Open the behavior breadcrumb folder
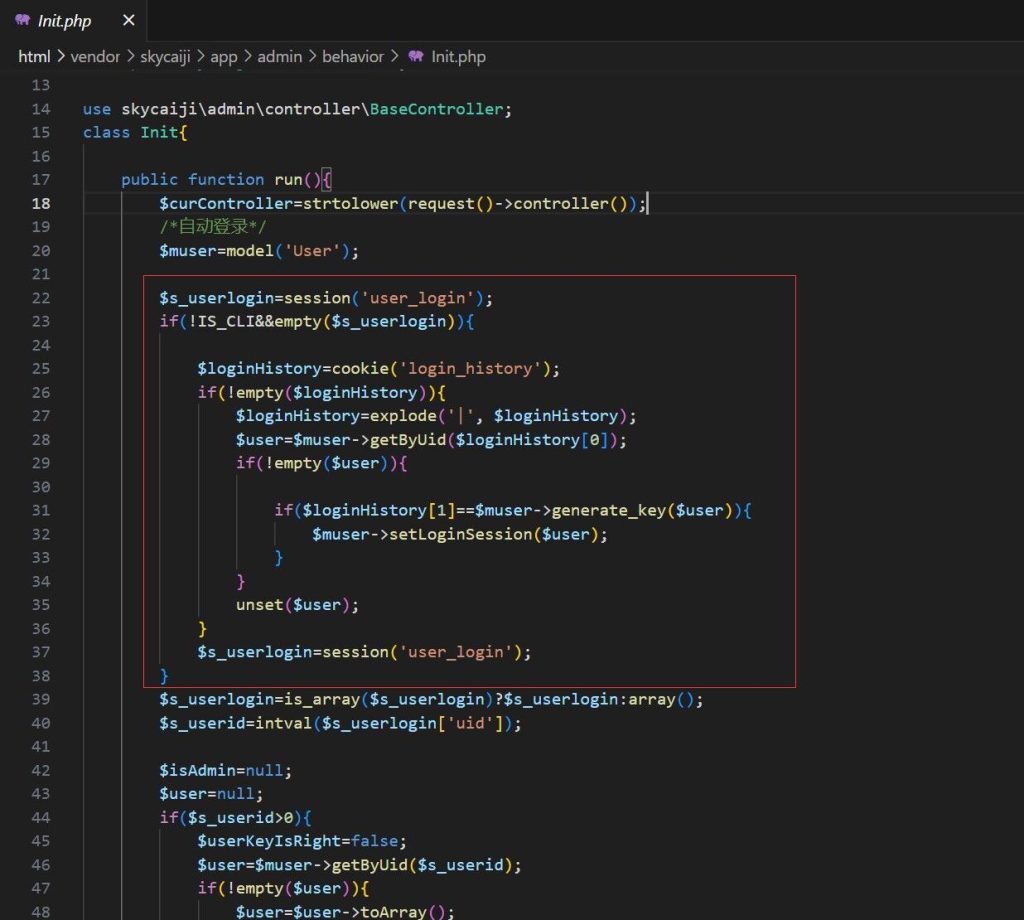Screen dimensions: 1024x920 point(352,57)
